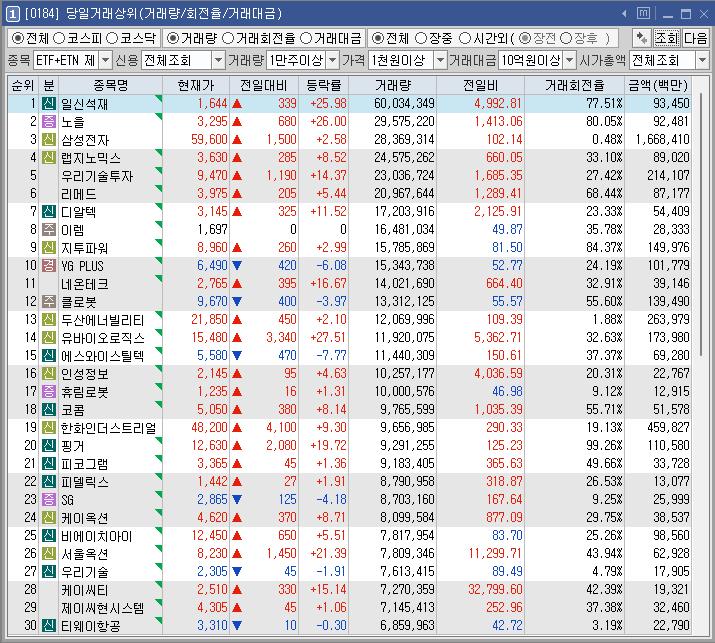Image resolution: width=715 pixels, height=643 pixels.
Task: Click the 신 badge icon for 두산에너빌리티
Action: 49,320
